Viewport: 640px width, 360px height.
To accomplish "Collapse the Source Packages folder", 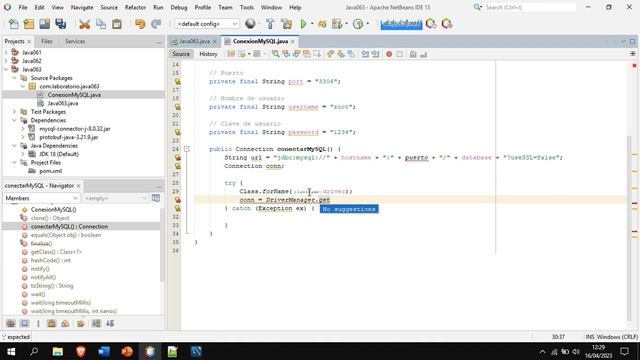I will [14, 78].
